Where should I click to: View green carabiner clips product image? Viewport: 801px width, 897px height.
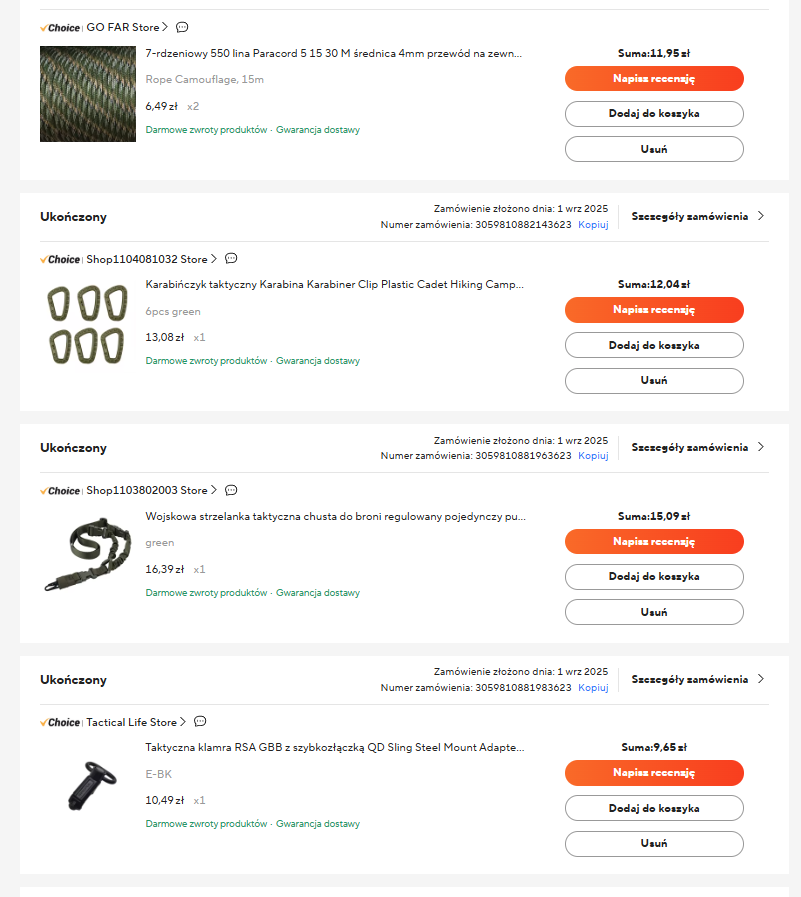click(88, 325)
